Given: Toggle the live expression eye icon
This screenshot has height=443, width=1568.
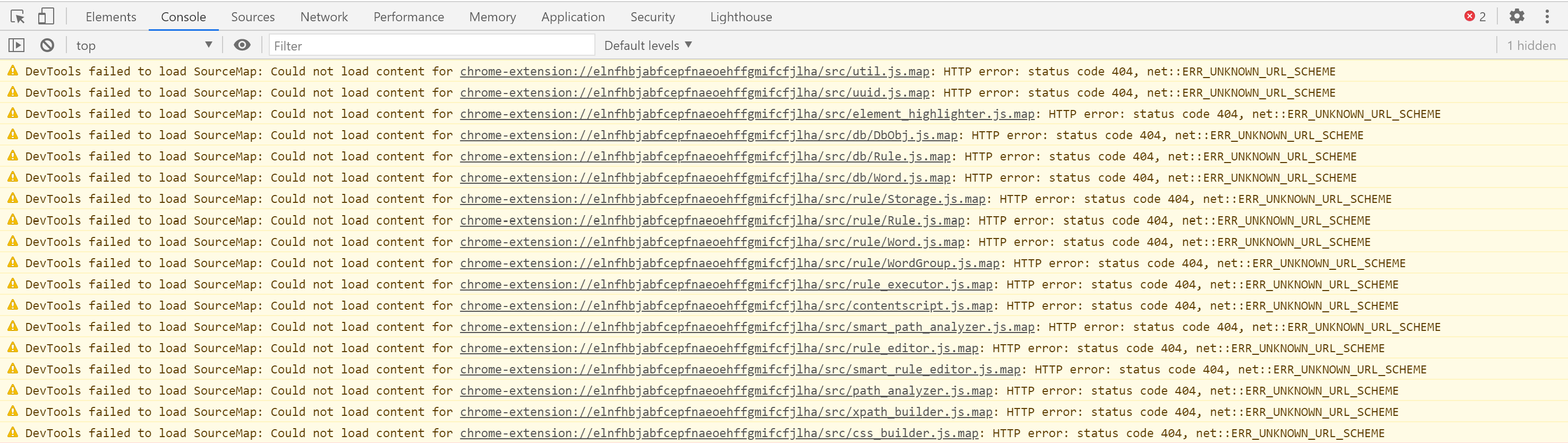Looking at the screenshot, I should 242,45.
